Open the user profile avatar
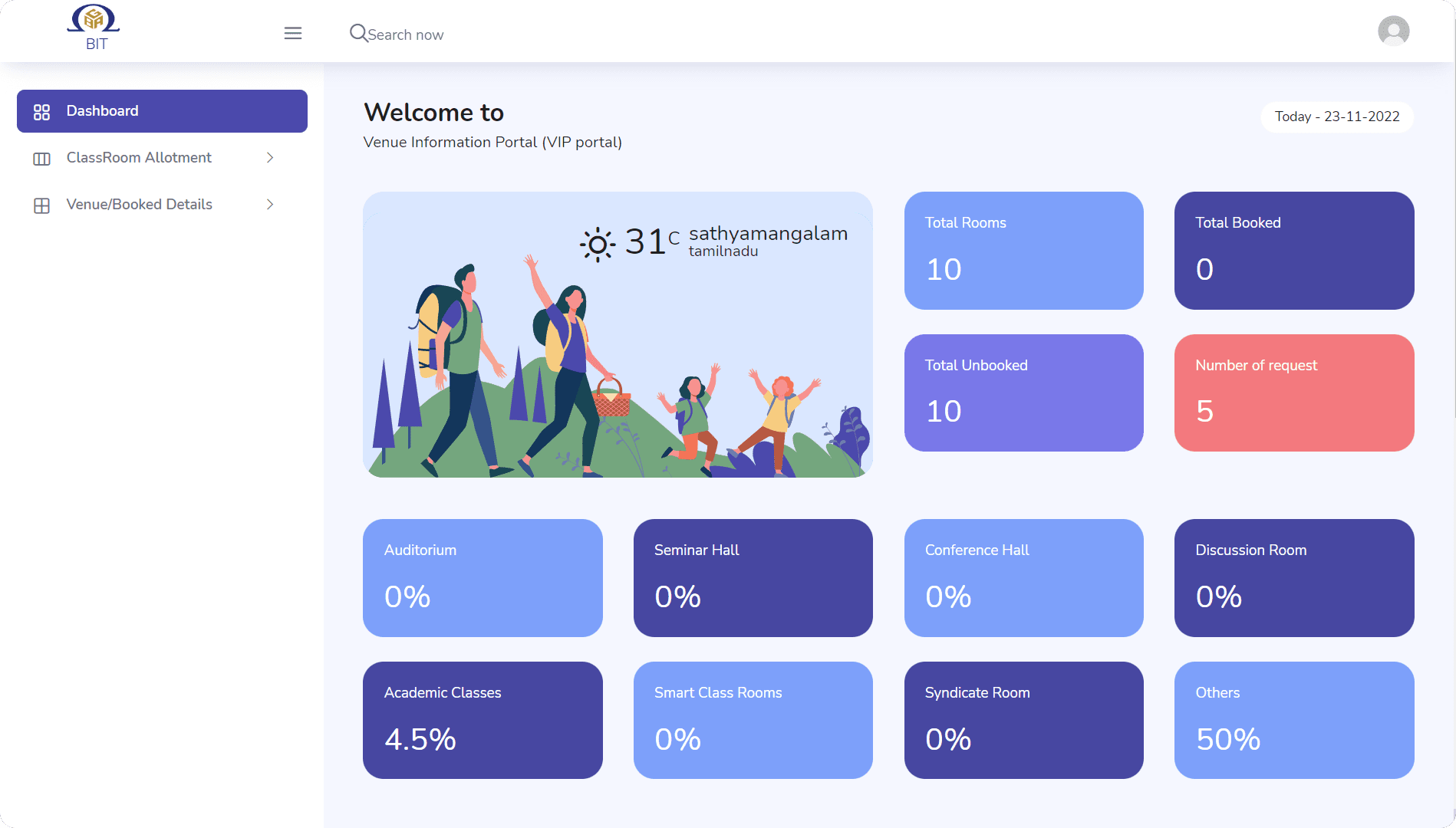The image size is (1456, 828). click(1393, 31)
